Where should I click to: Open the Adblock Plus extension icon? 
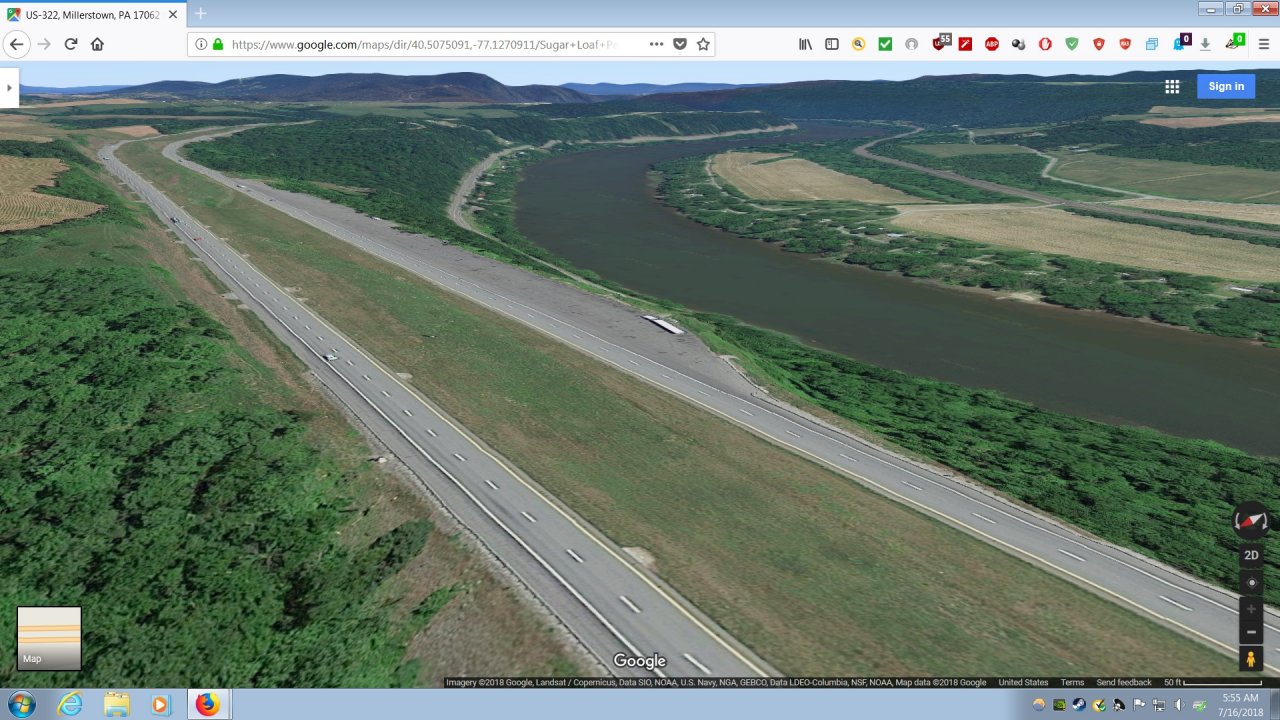pyautogui.click(x=992, y=44)
